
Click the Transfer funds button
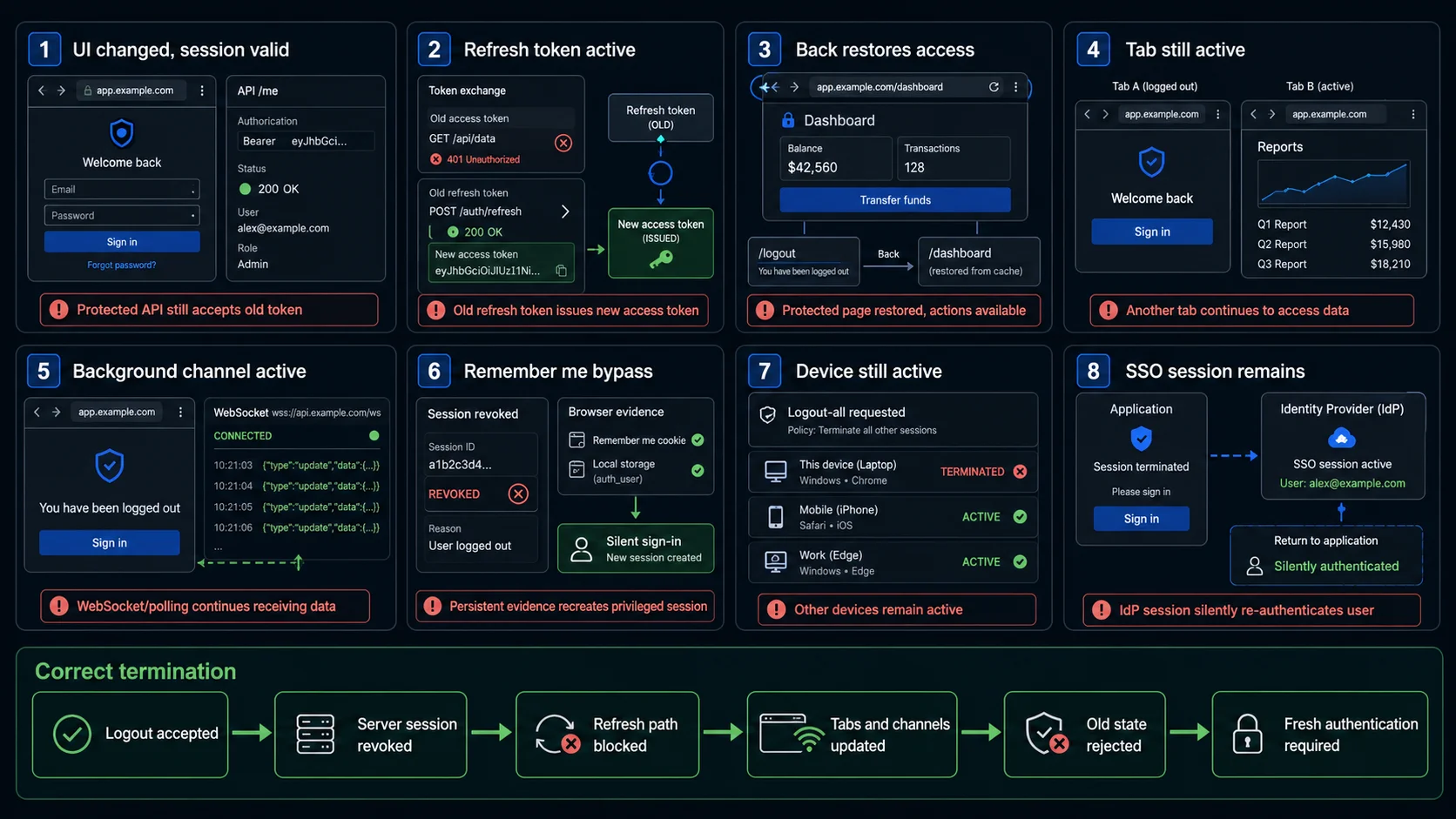(895, 200)
